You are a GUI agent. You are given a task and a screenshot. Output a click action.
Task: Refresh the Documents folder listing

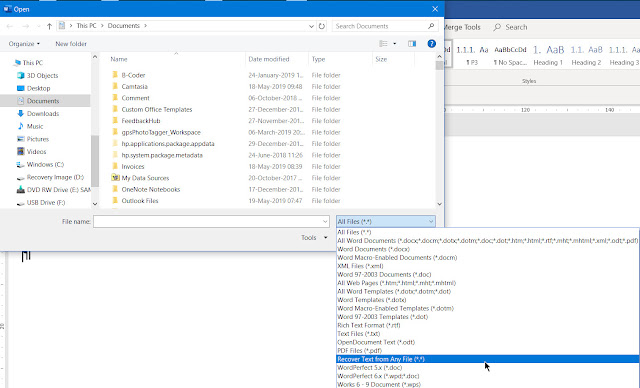[x=322, y=26]
